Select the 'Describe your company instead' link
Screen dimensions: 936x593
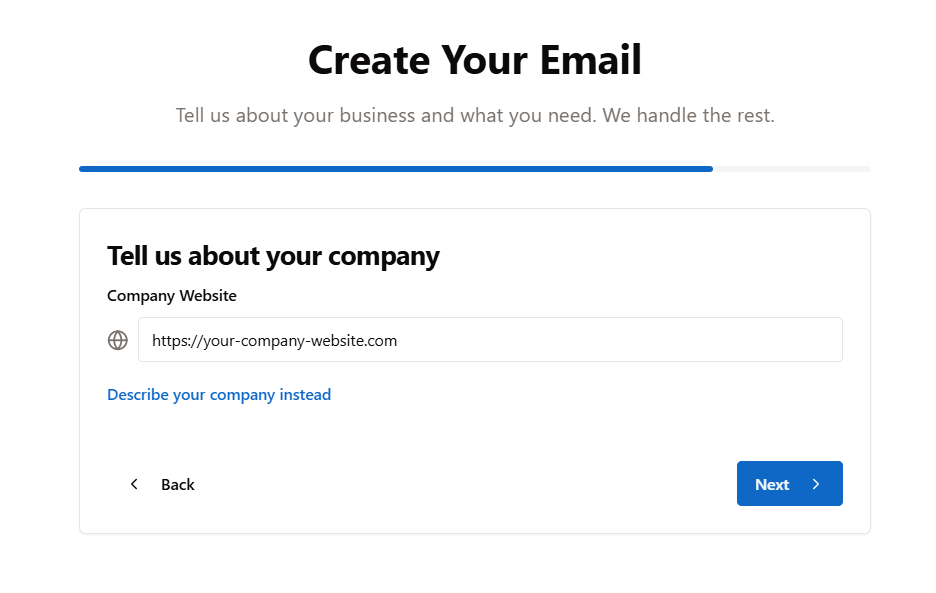coord(219,394)
